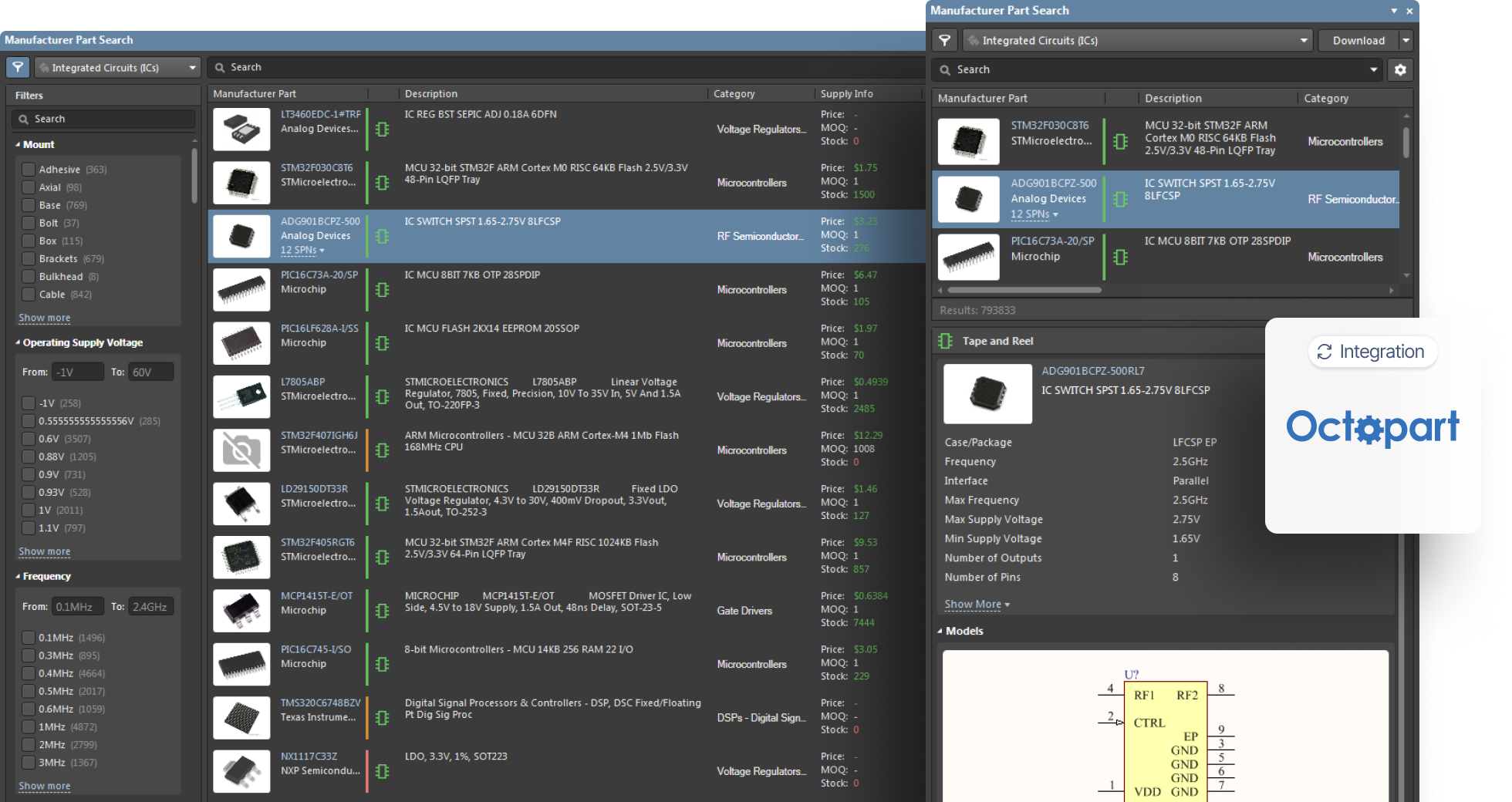Toggle the filter icon in left window
The height and width of the screenshot is (802, 1512).
click(18, 68)
